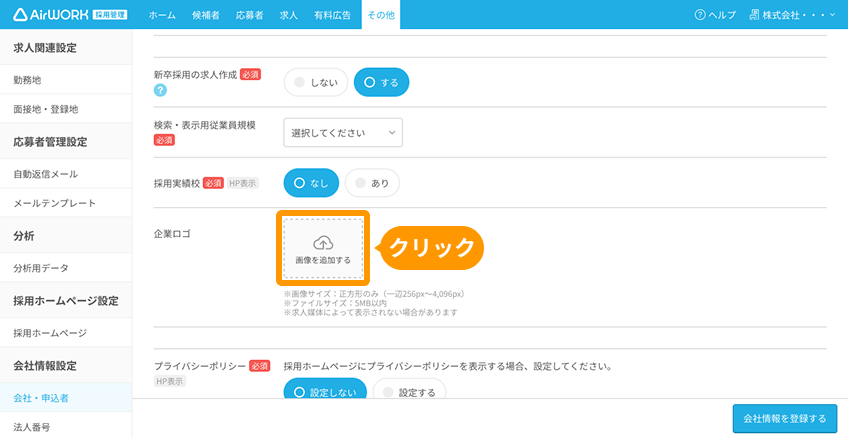Select なし for 採用実績校

click(x=311, y=183)
